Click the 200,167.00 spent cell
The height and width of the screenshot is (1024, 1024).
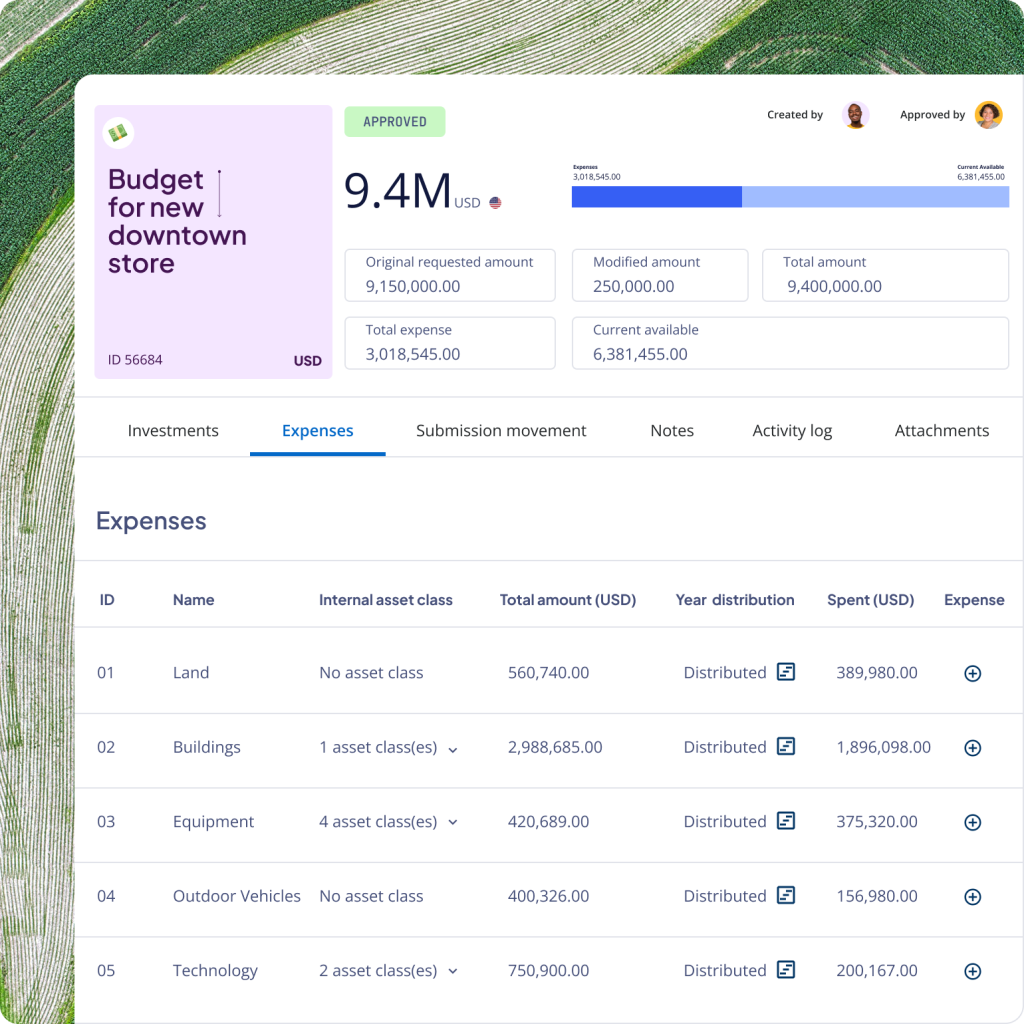[877, 970]
